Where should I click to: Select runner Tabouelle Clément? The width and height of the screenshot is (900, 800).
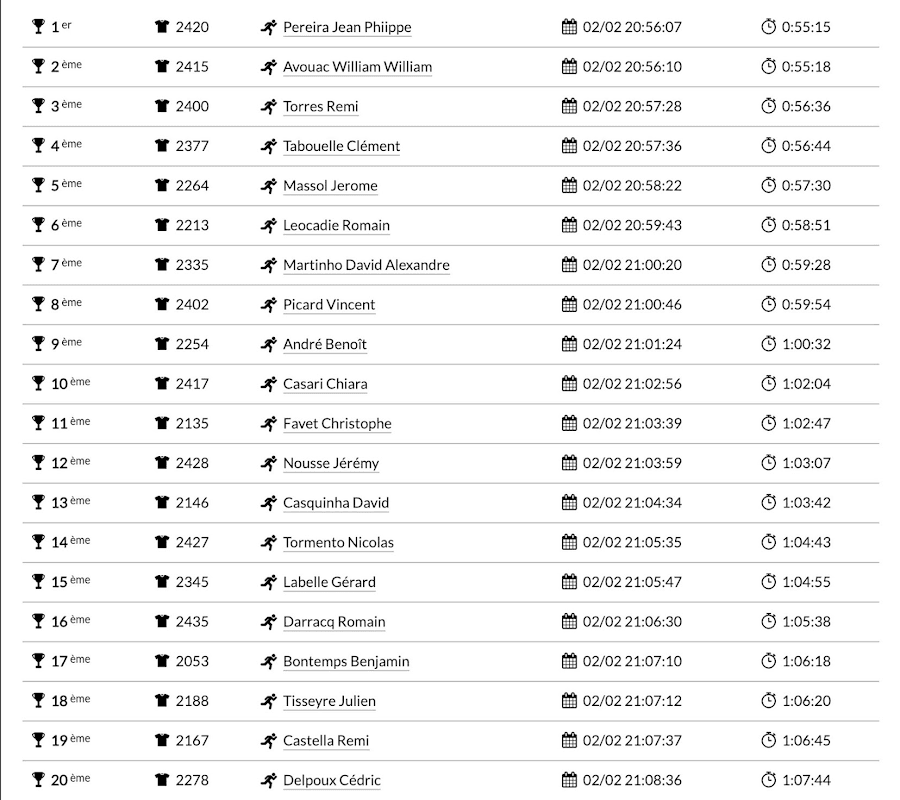click(x=341, y=146)
